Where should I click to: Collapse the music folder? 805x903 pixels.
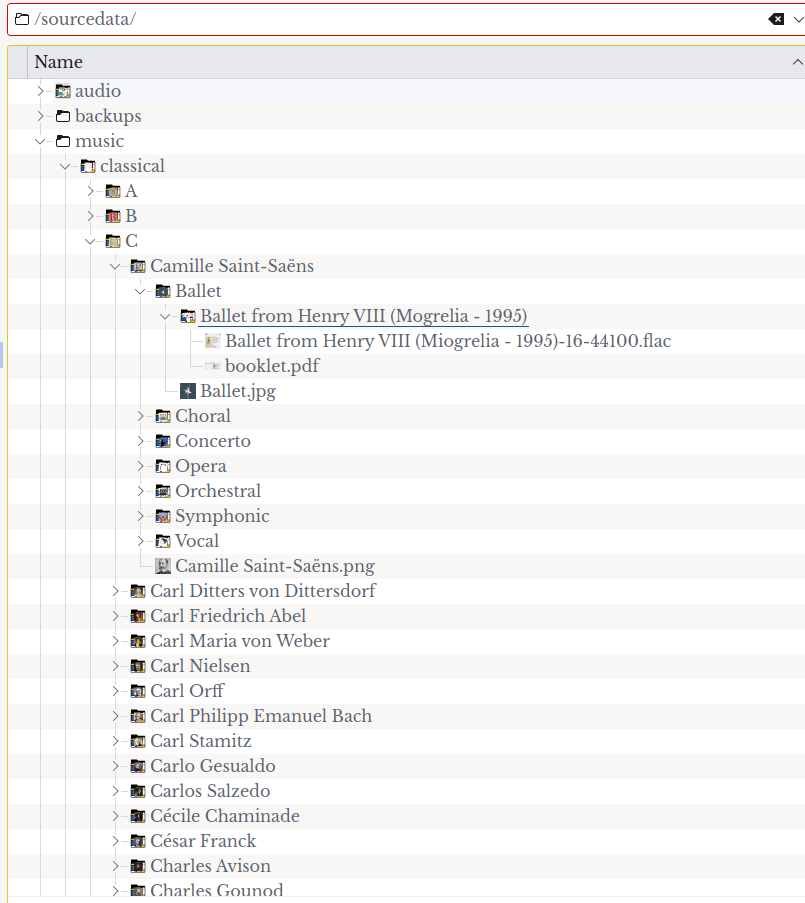pyautogui.click(x=40, y=141)
